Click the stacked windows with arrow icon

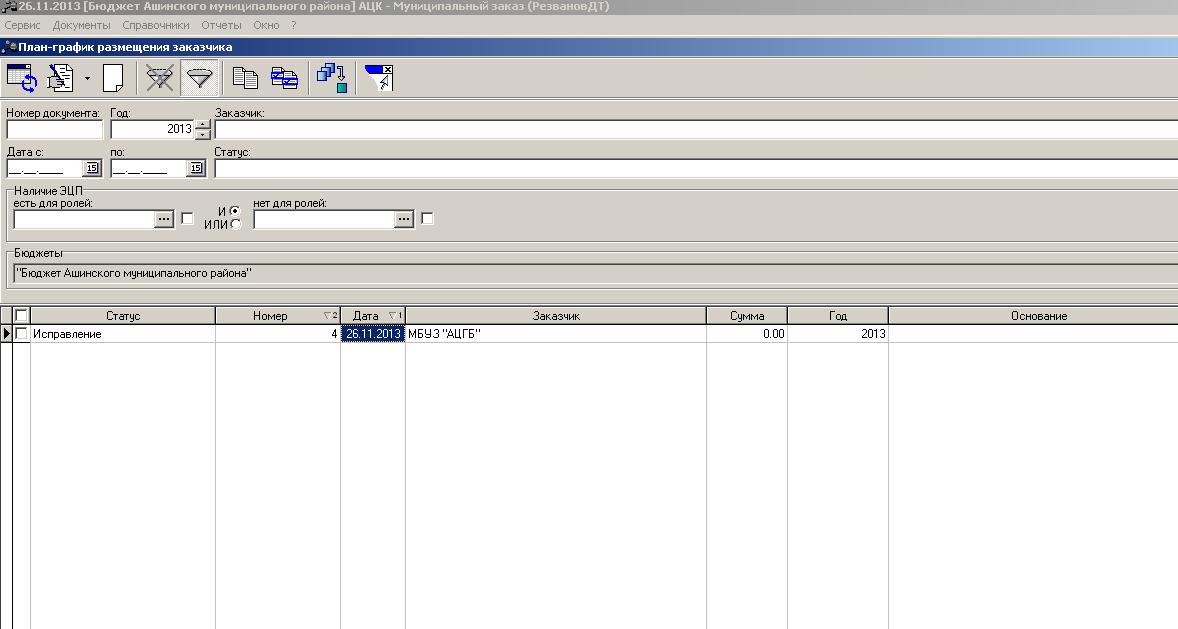tap(331, 77)
